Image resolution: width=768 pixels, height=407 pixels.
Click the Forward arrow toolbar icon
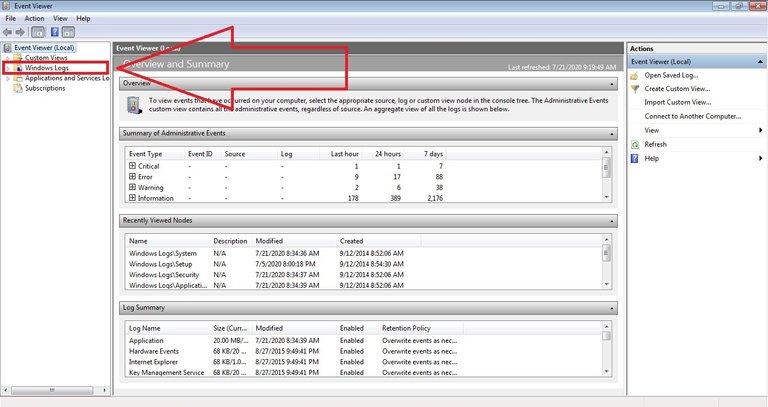tap(20, 32)
